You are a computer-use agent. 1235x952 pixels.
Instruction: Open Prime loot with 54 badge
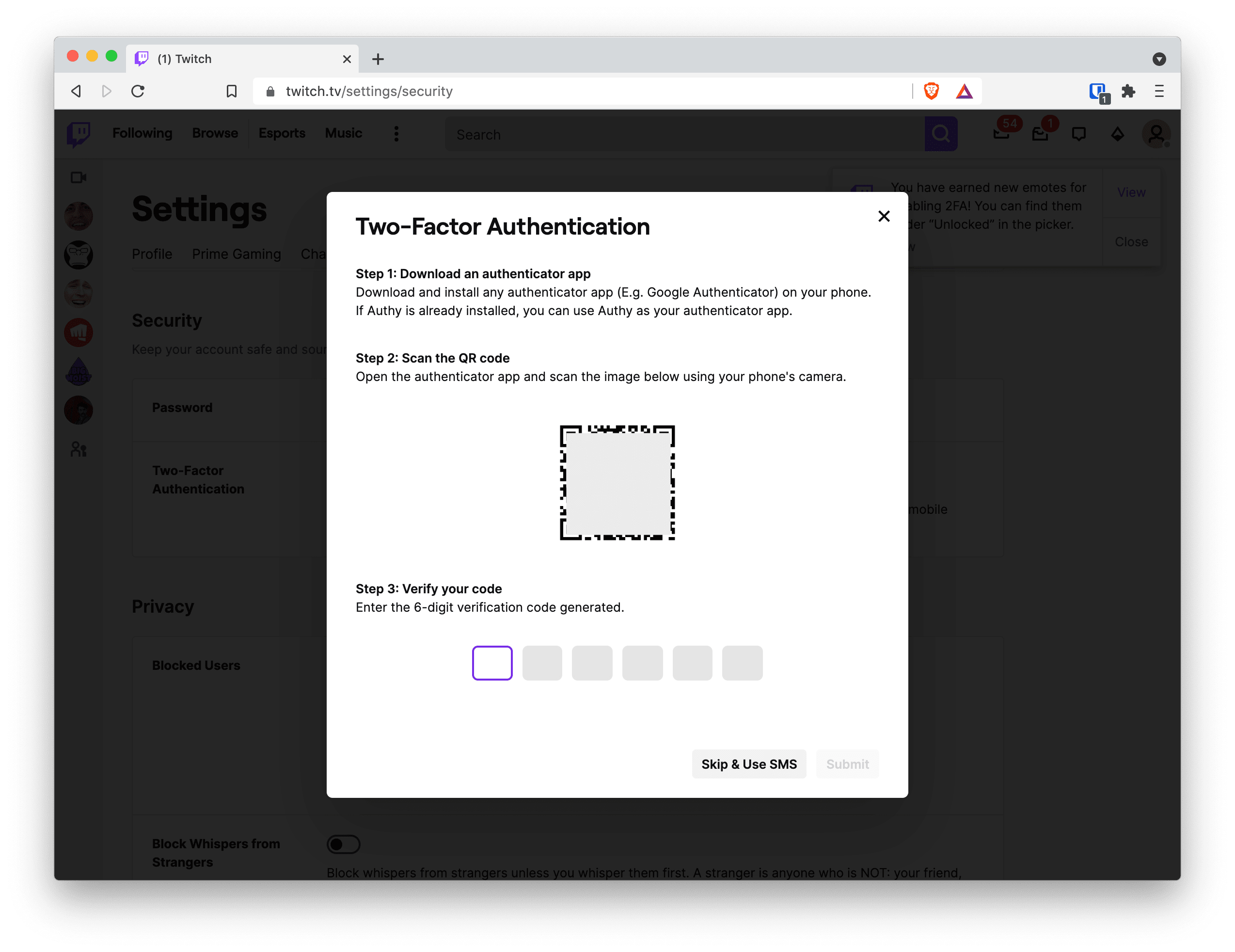click(x=1002, y=133)
